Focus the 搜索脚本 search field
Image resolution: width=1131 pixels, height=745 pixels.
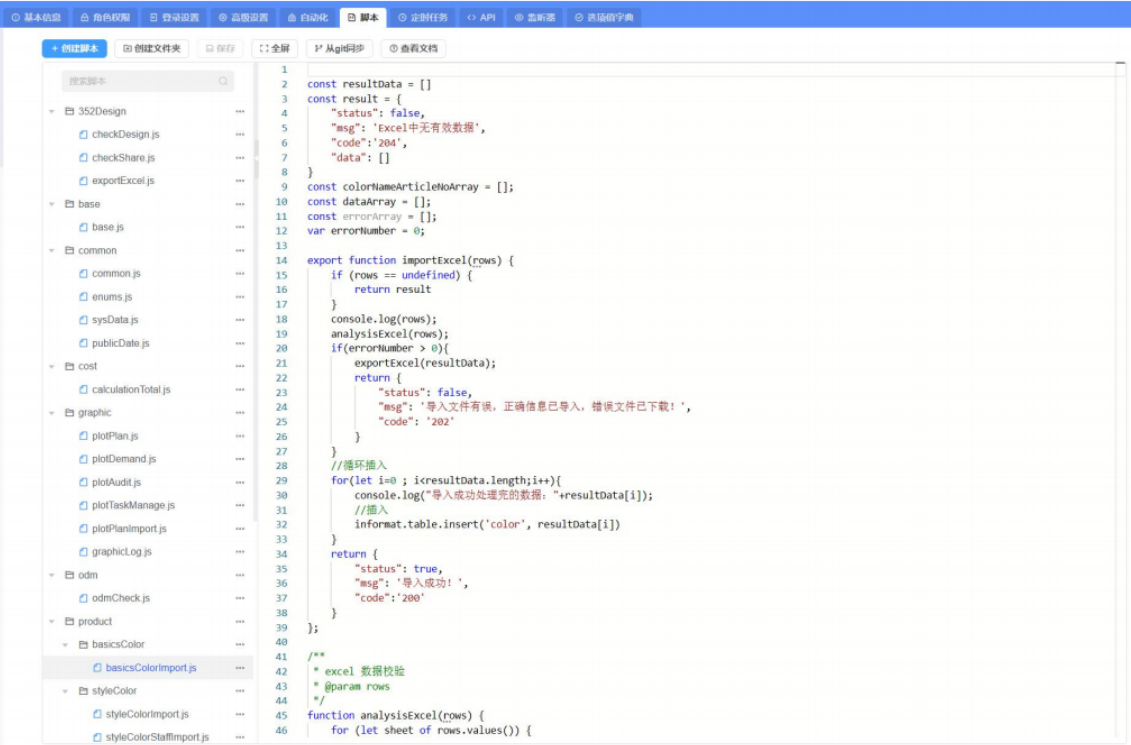click(148, 81)
